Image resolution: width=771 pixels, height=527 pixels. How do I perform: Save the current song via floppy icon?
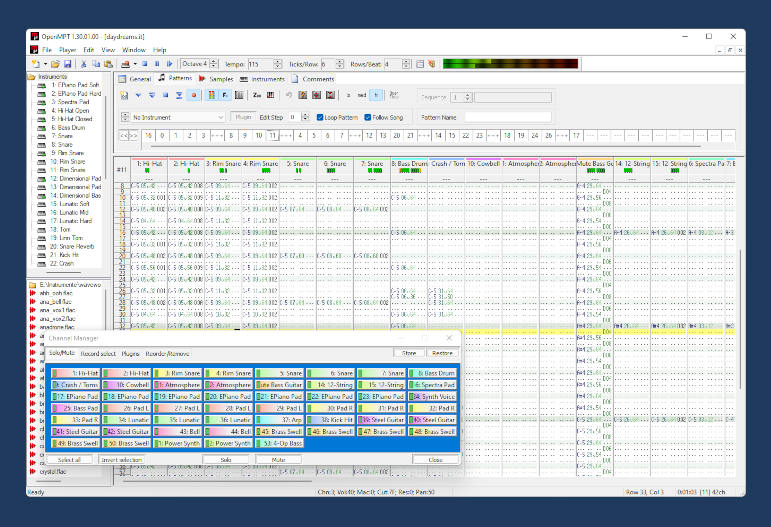(68, 64)
